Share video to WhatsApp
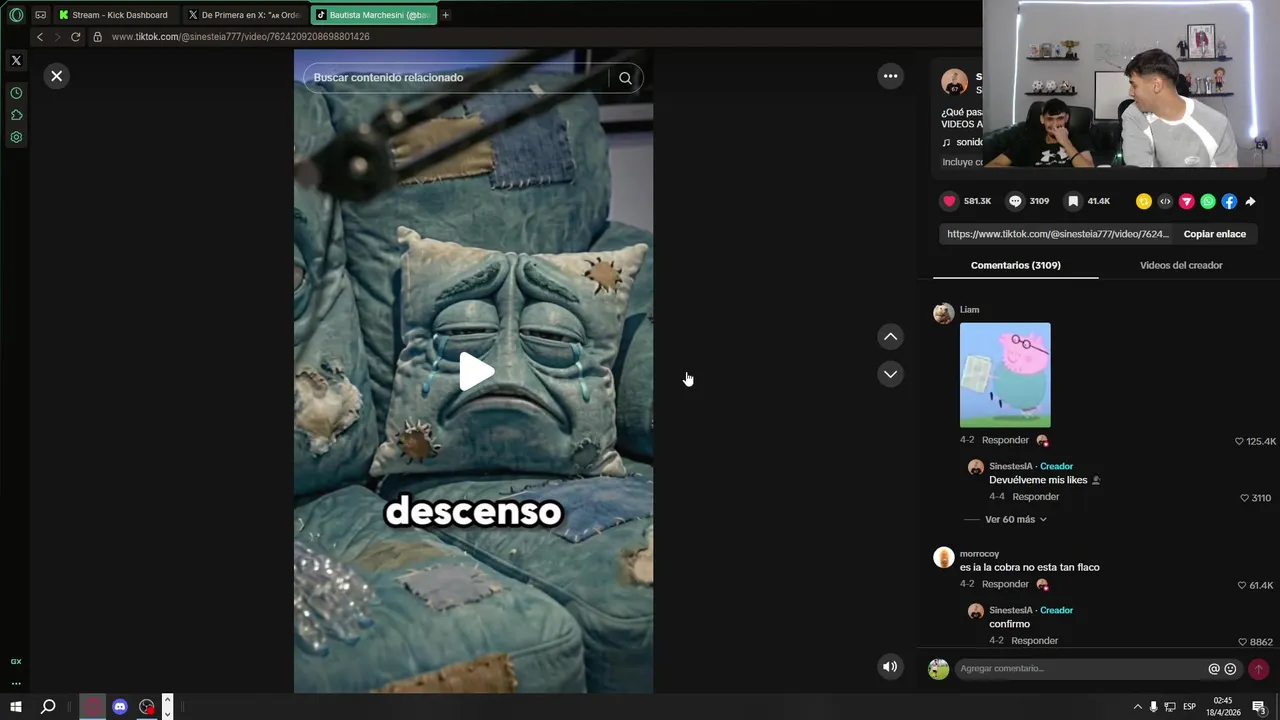The width and height of the screenshot is (1280, 720). 1208,201
